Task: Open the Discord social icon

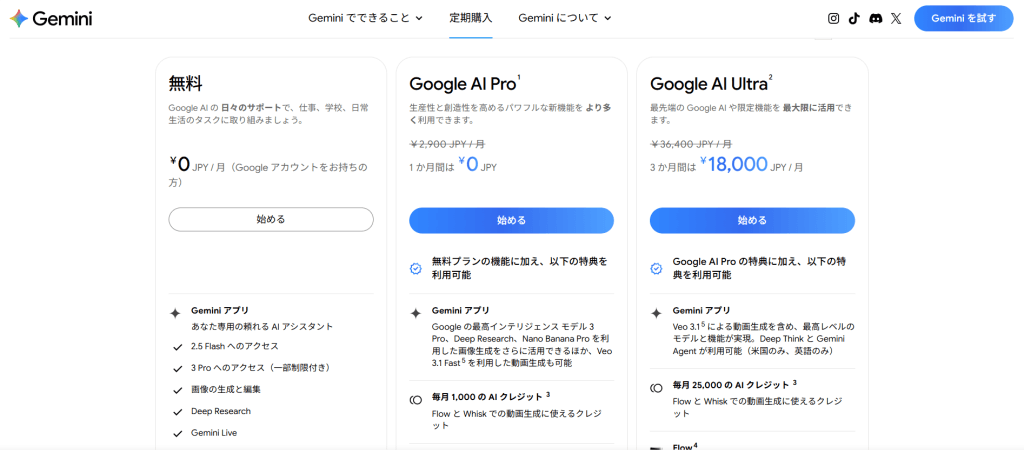Action: [x=875, y=18]
